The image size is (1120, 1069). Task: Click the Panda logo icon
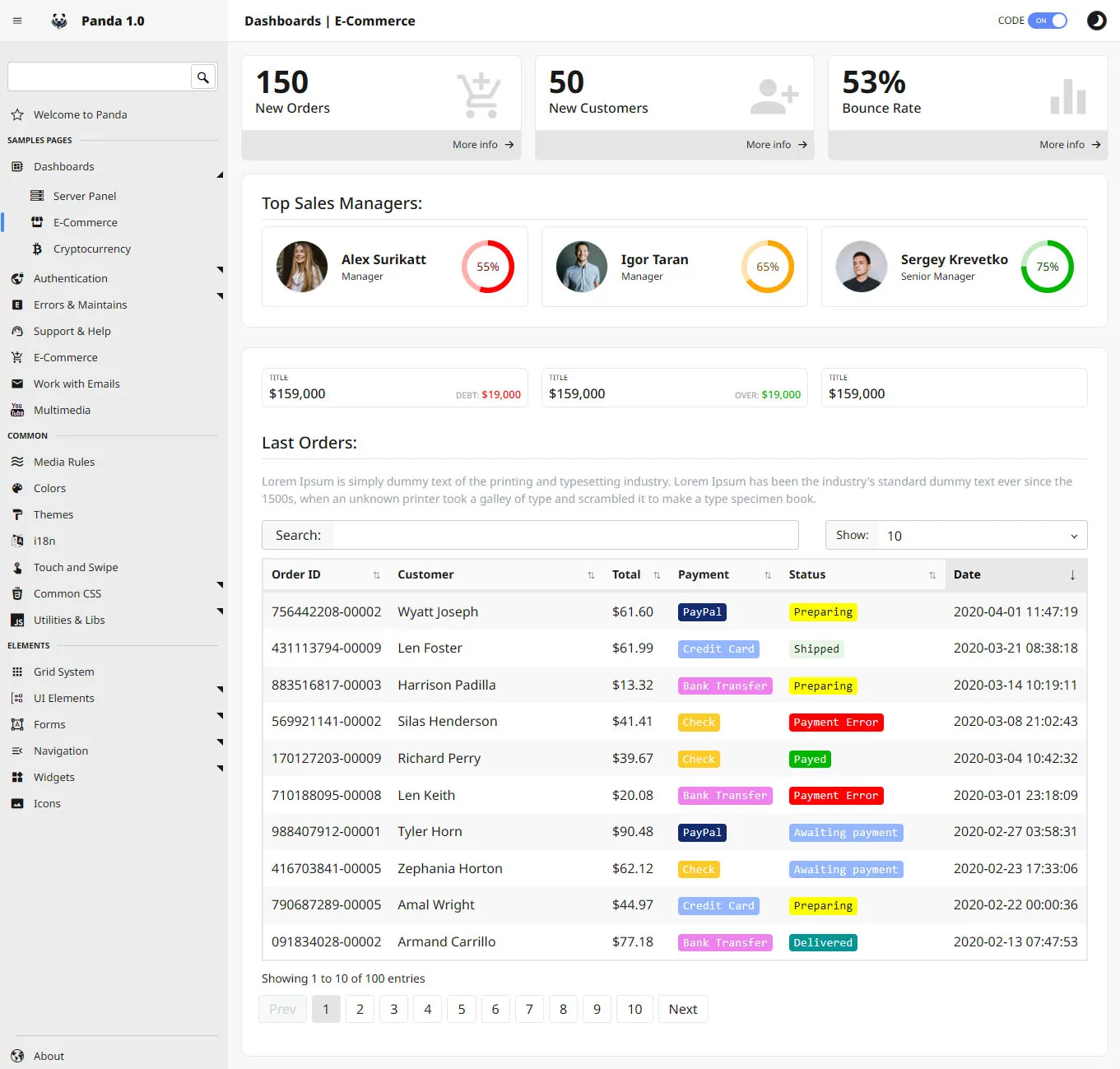point(59,21)
